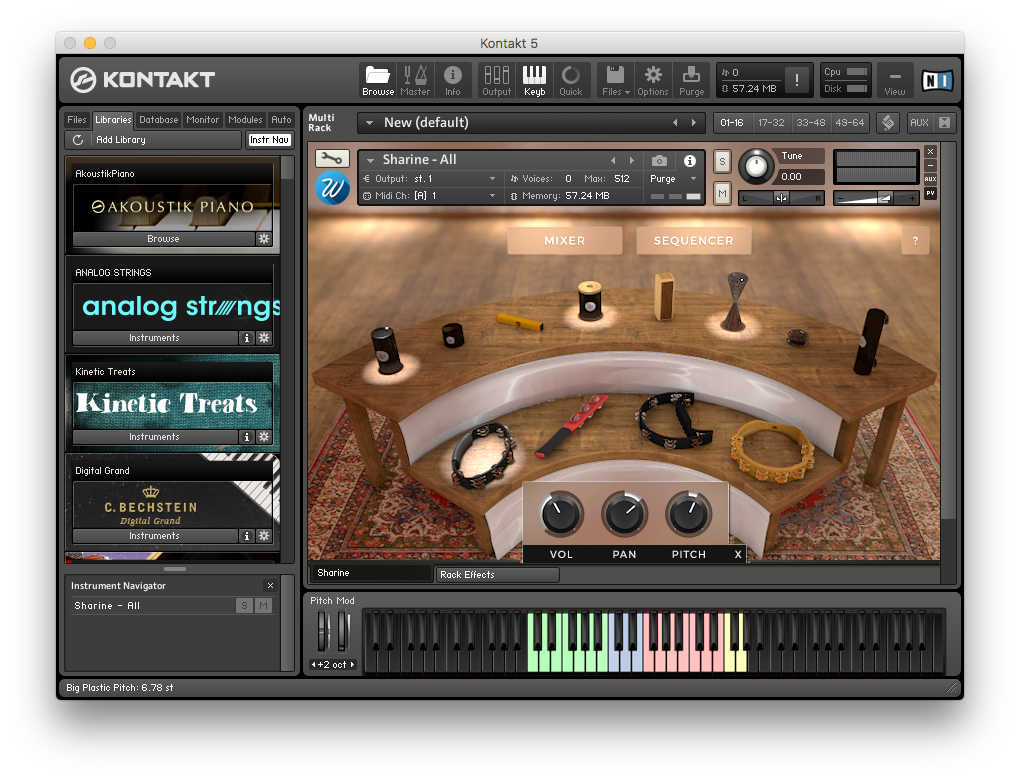
Task: Select the red stick tambourine instrument
Action: coord(572,424)
